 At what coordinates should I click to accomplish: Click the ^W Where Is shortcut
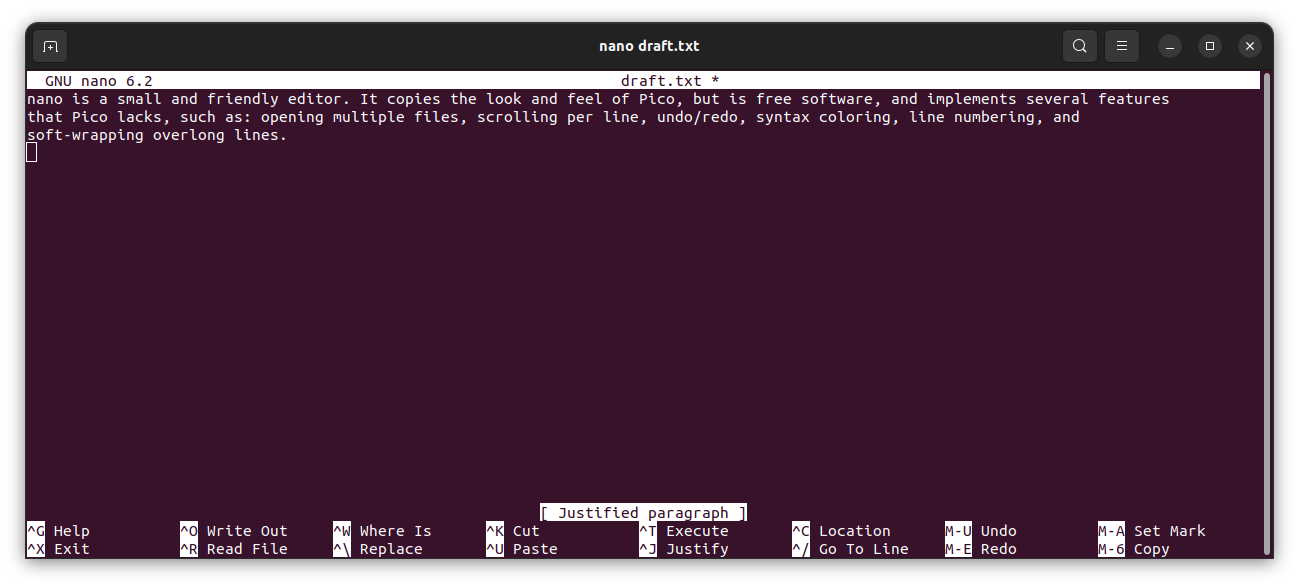383,531
